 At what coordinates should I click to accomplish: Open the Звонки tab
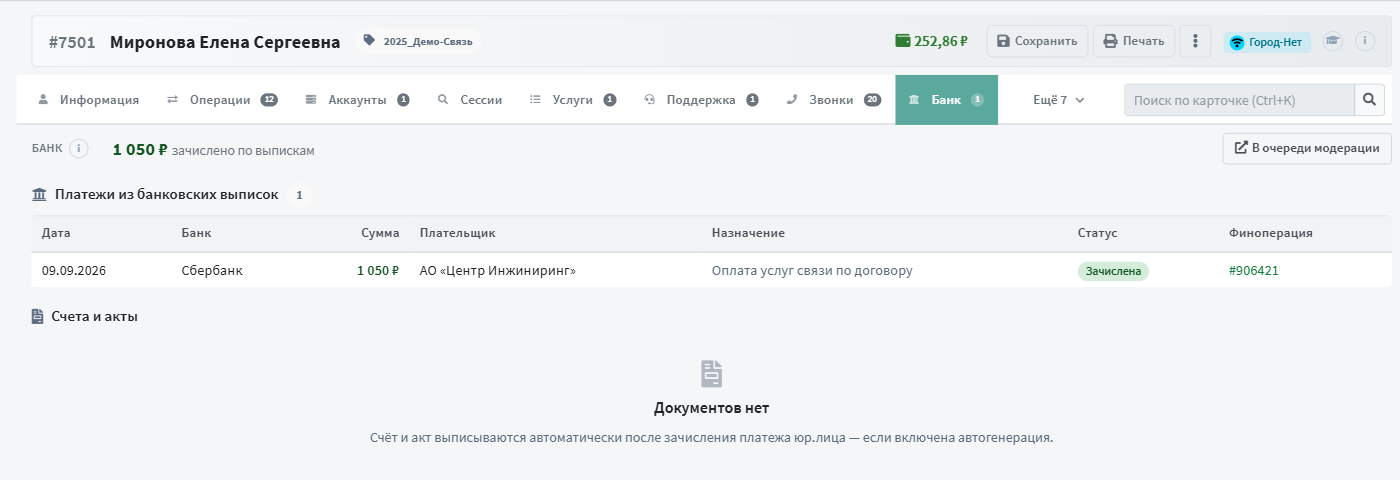pyautogui.click(x=833, y=100)
